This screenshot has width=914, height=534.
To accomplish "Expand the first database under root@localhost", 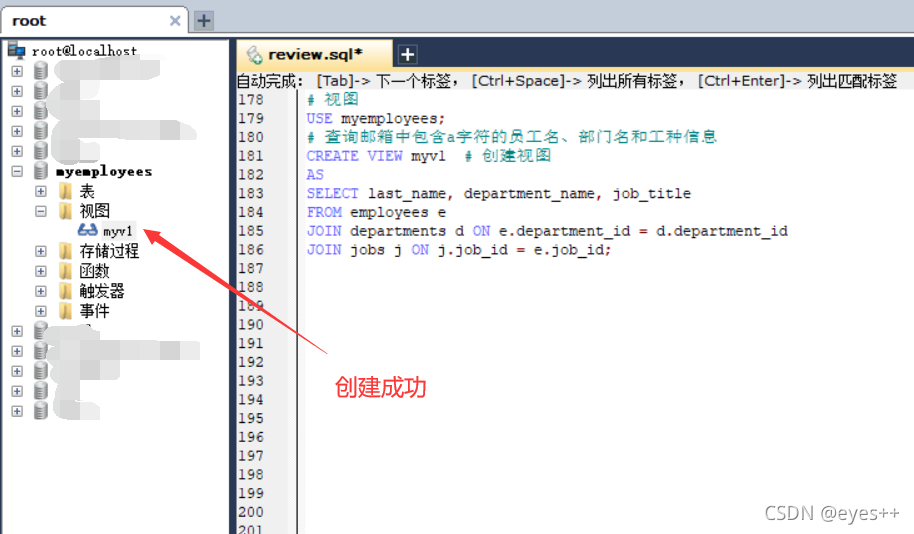I will tap(17, 71).
